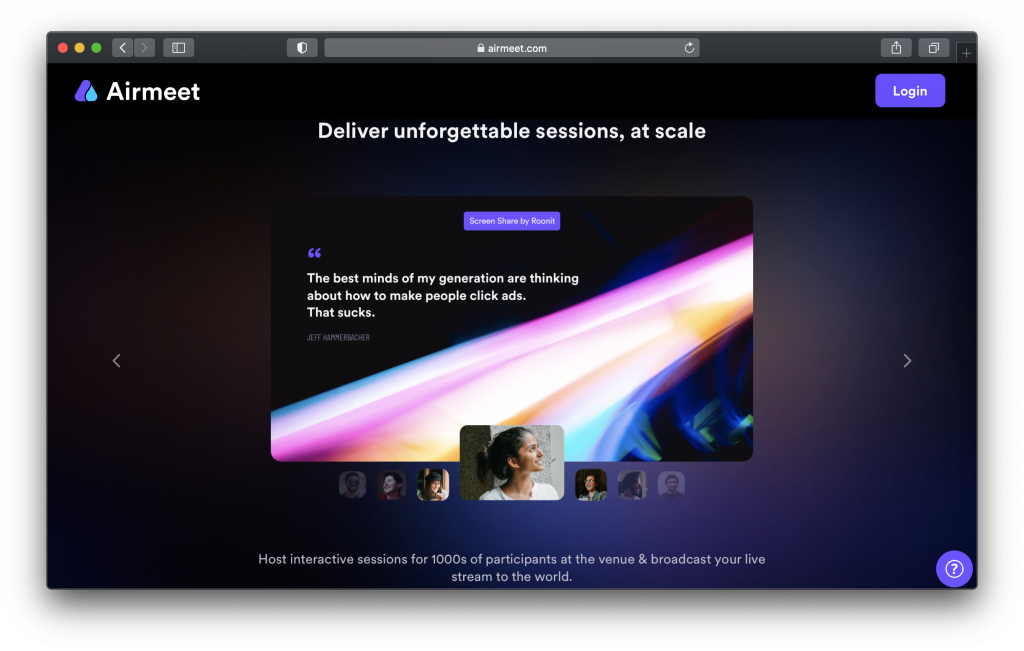Image resolution: width=1024 pixels, height=651 pixels.
Task: Select the second participant avatar from the left
Action: (x=392, y=485)
